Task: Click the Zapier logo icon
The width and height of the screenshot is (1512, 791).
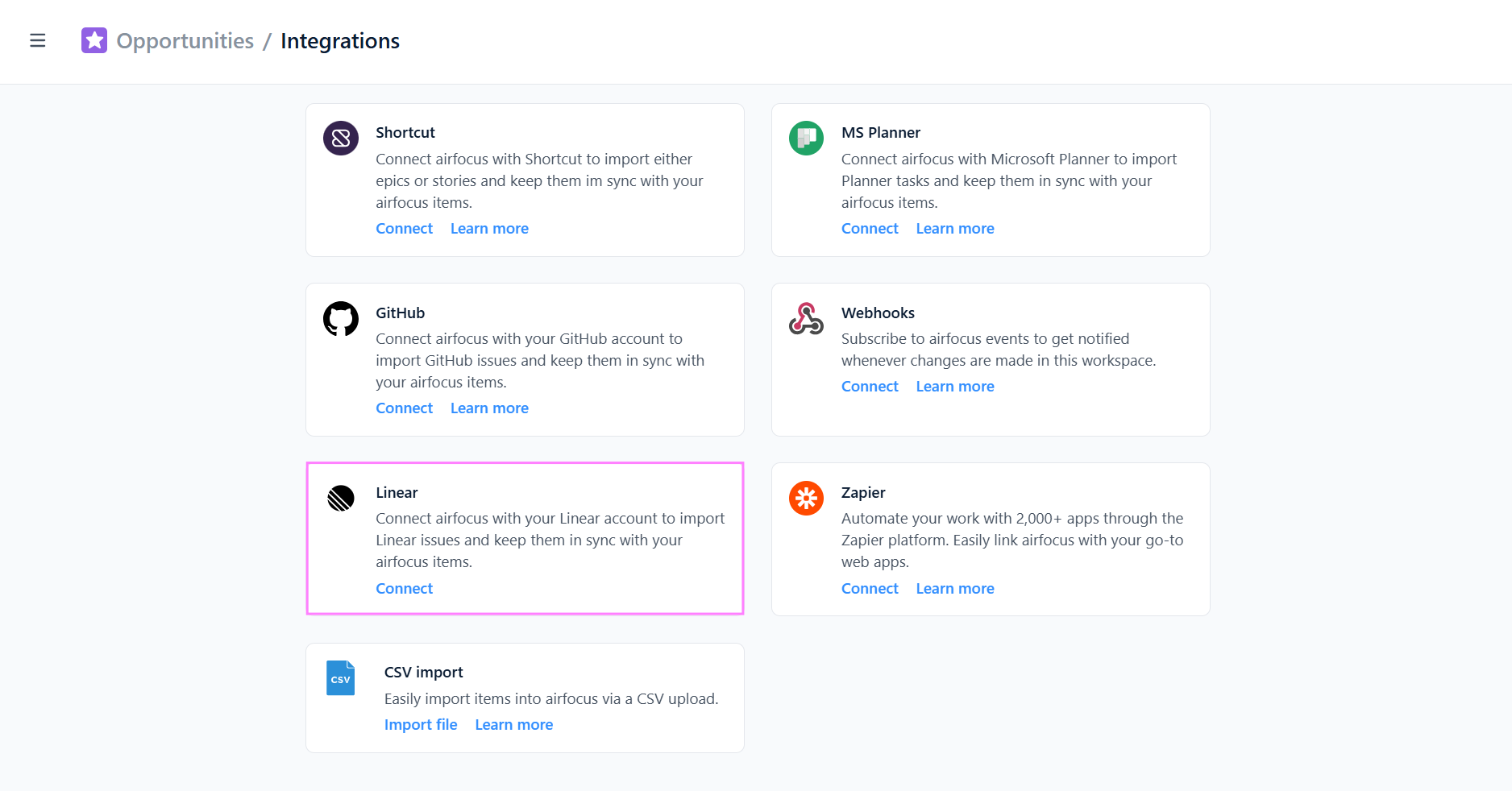Action: point(806,499)
